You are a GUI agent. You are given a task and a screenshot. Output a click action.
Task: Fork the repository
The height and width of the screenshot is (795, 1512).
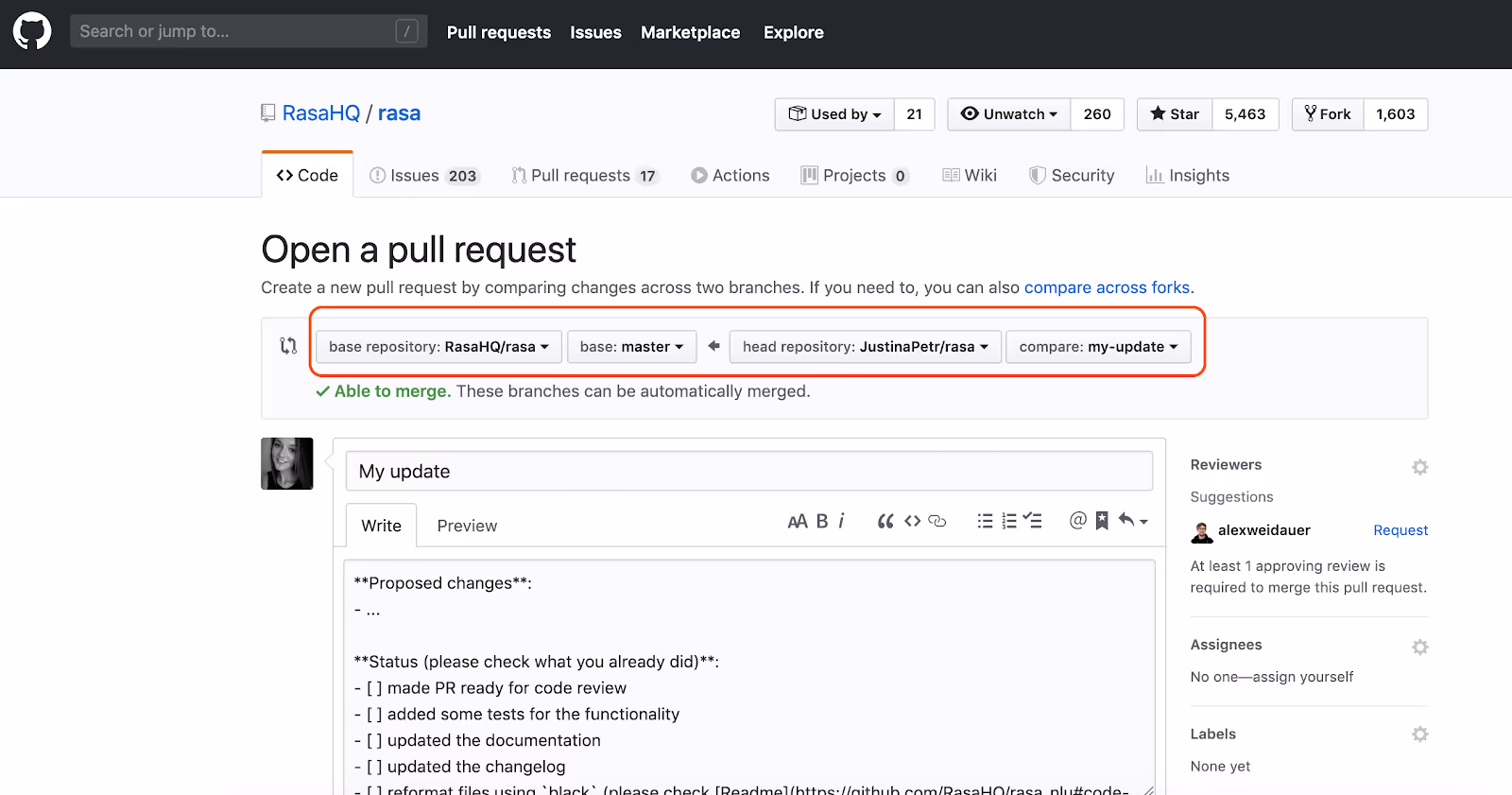coord(1328,114)
